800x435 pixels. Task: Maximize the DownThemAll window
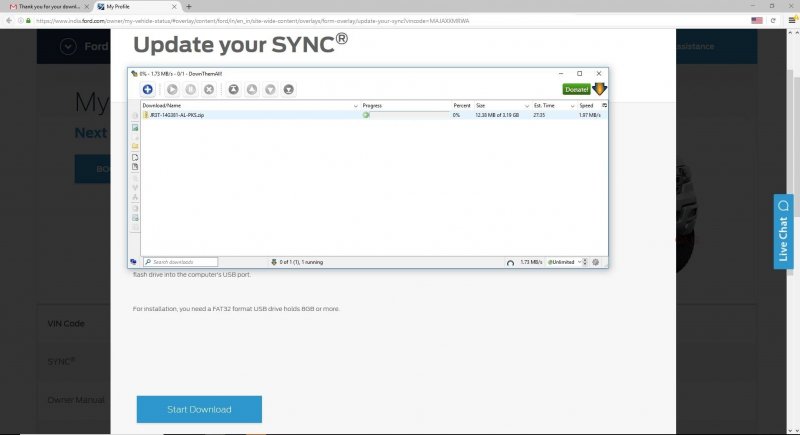pyautogui.click(x=580, y=73)
